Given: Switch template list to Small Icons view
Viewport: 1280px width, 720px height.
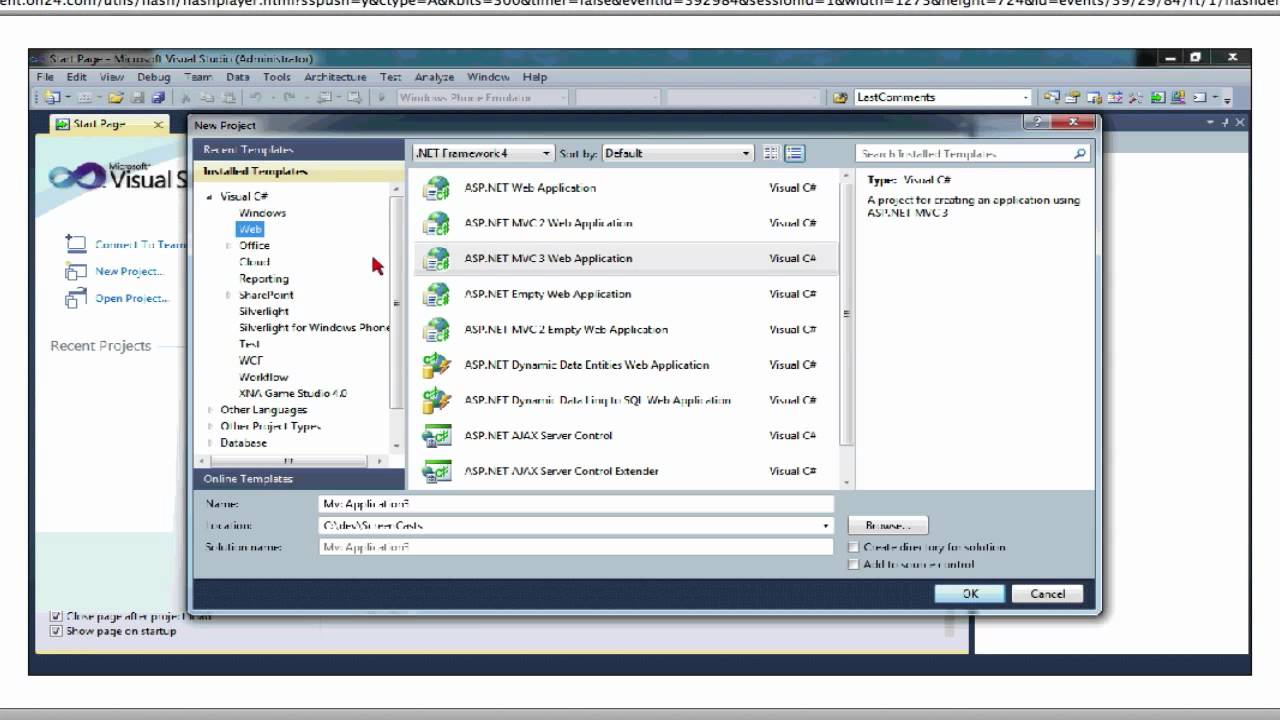Looking at the screenshot, I should (x=771, y=153).
